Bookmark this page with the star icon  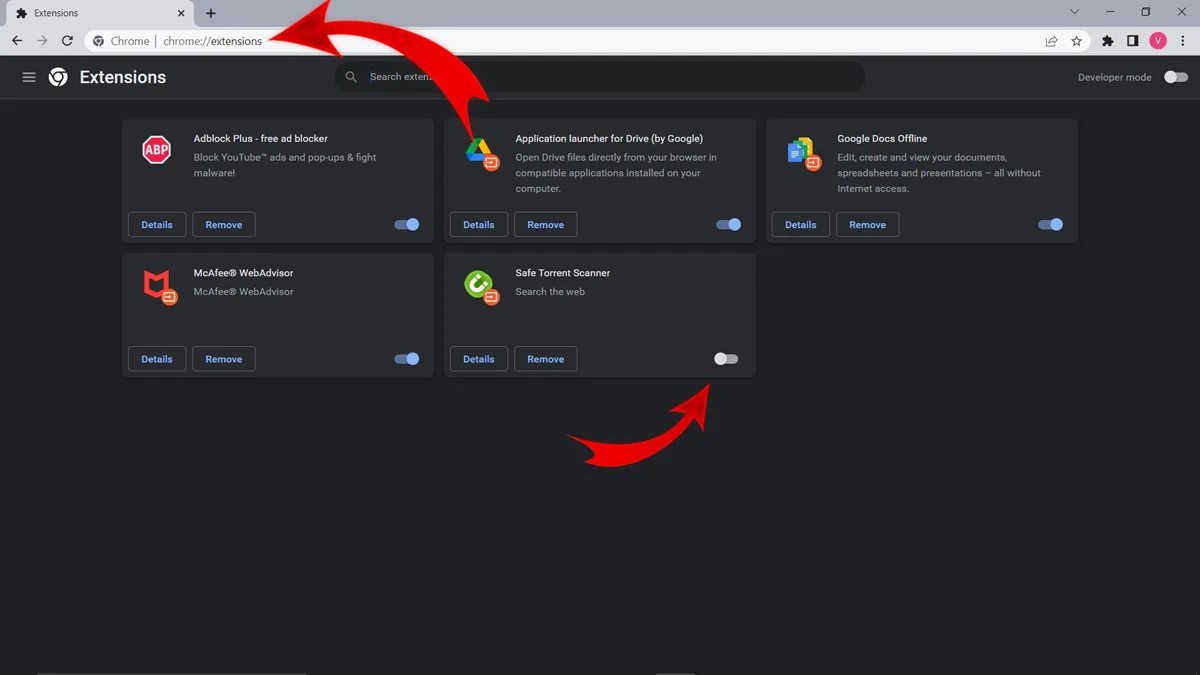pyautogui.click(x=1076, y=41)
